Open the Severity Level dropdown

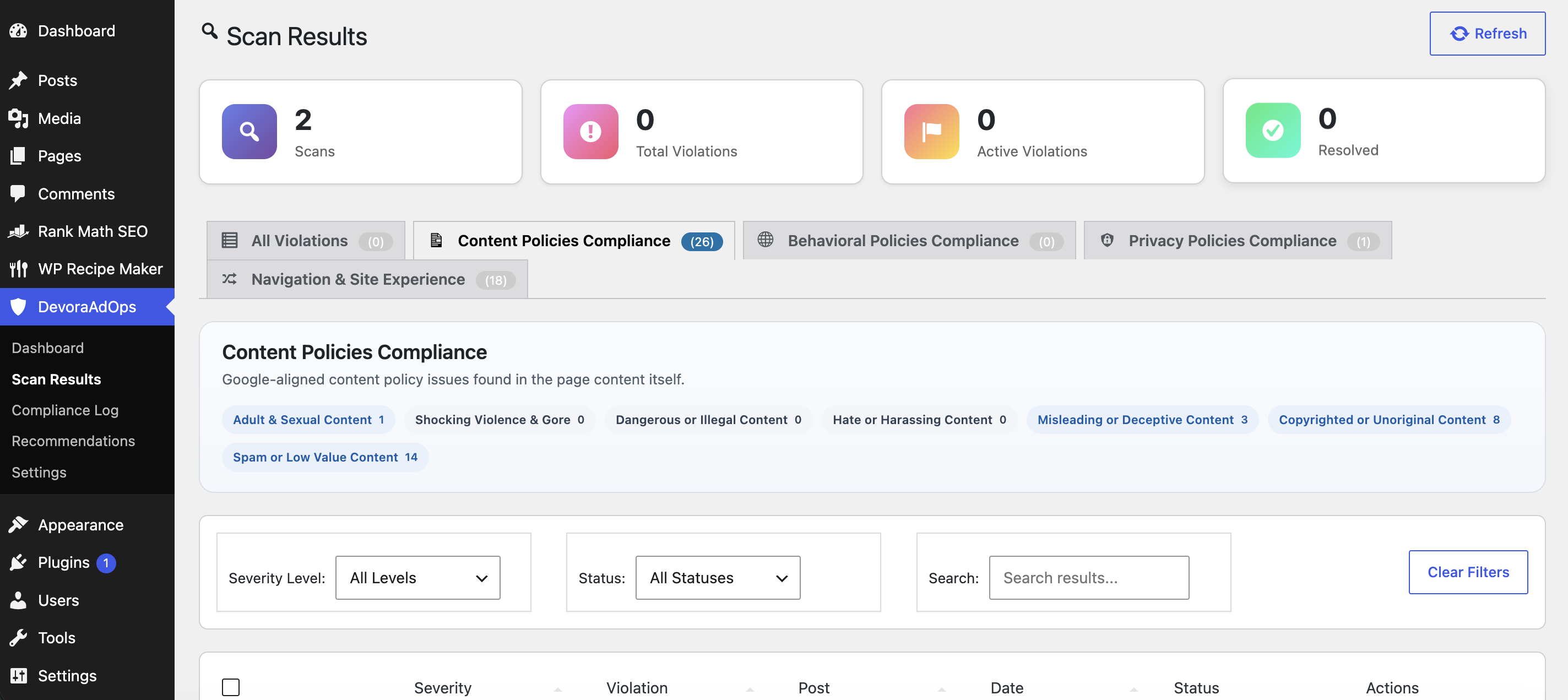point(417,578)
